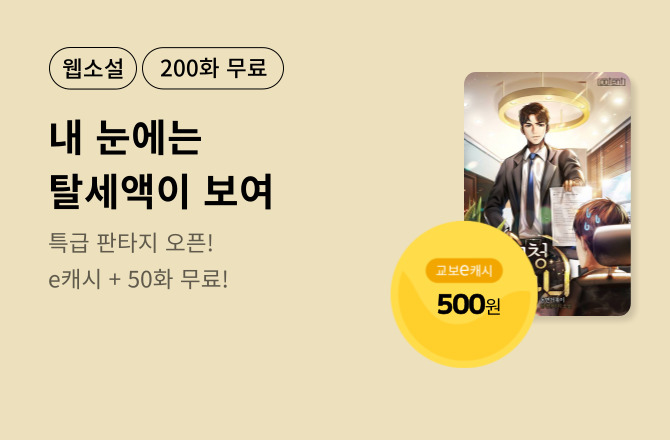Click the subtitle 특급 판타지 오픈!
This screenshot has width=670, height=440.
tap(131, 242)
